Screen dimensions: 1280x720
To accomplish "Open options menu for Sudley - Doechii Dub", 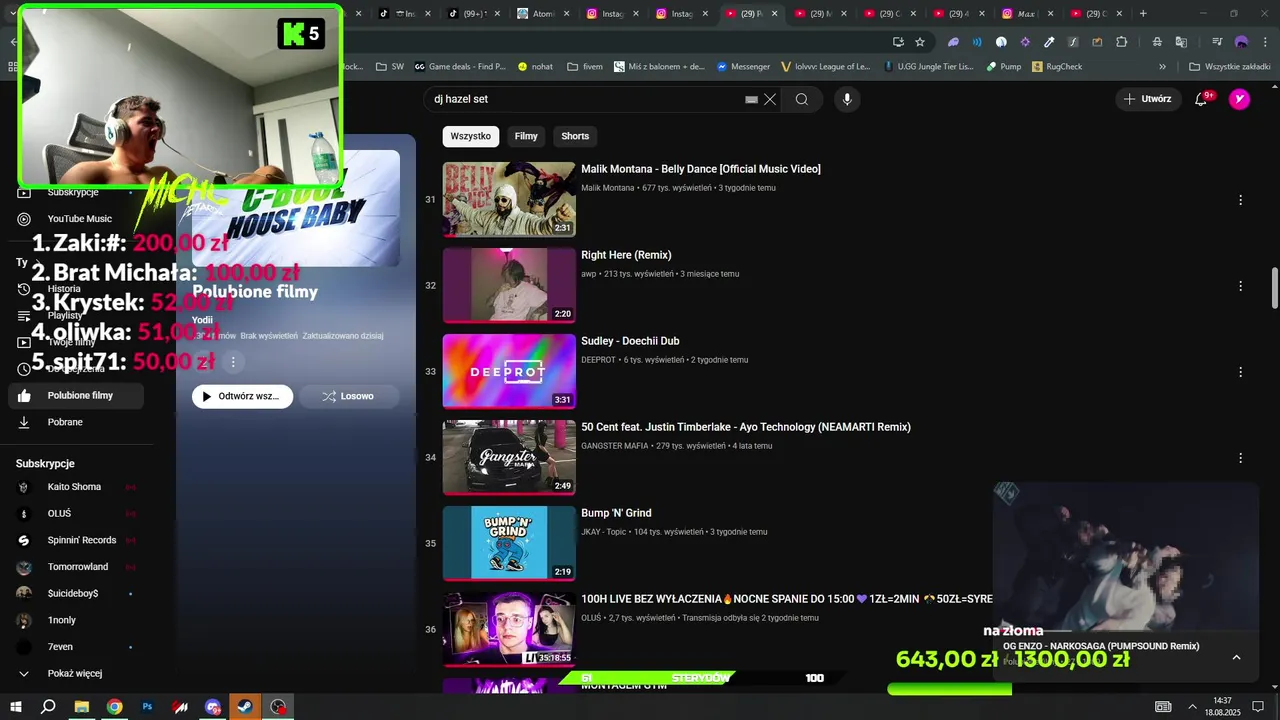I will pos(1240,372).
